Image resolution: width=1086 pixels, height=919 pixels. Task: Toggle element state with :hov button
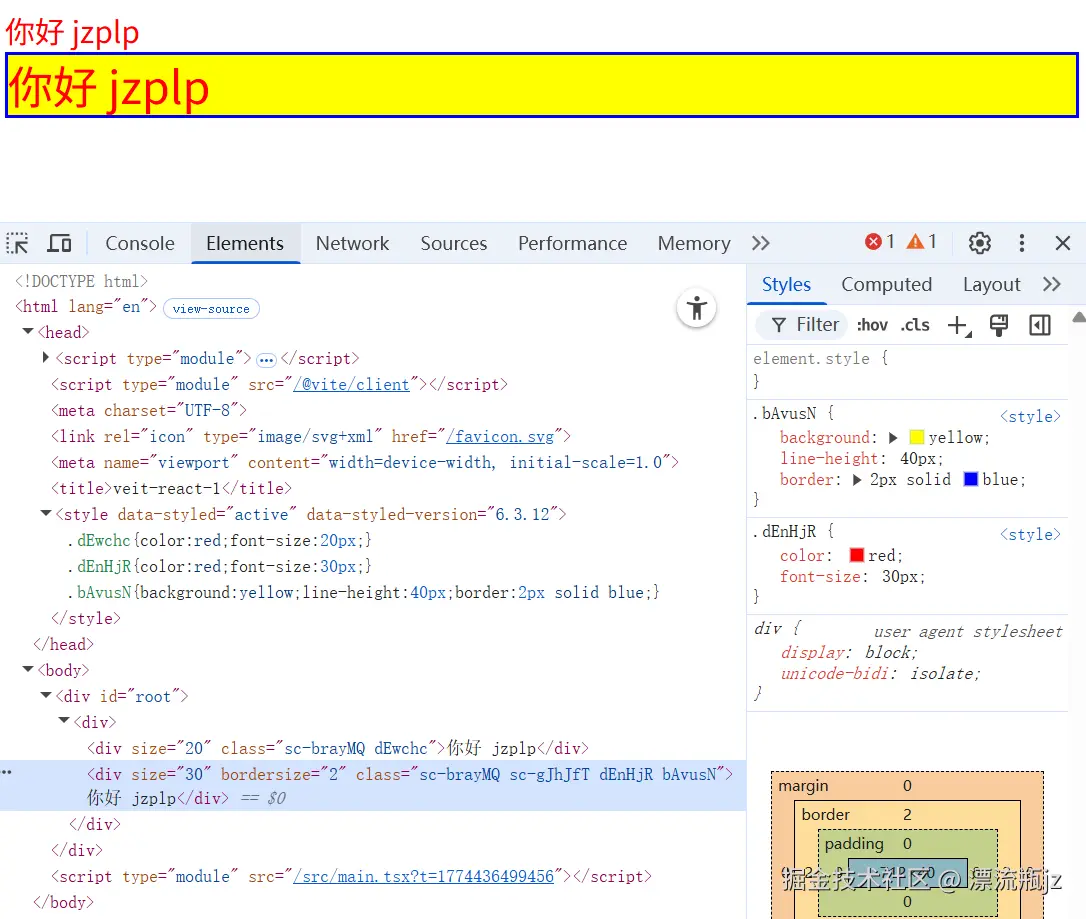click(871, 324)
